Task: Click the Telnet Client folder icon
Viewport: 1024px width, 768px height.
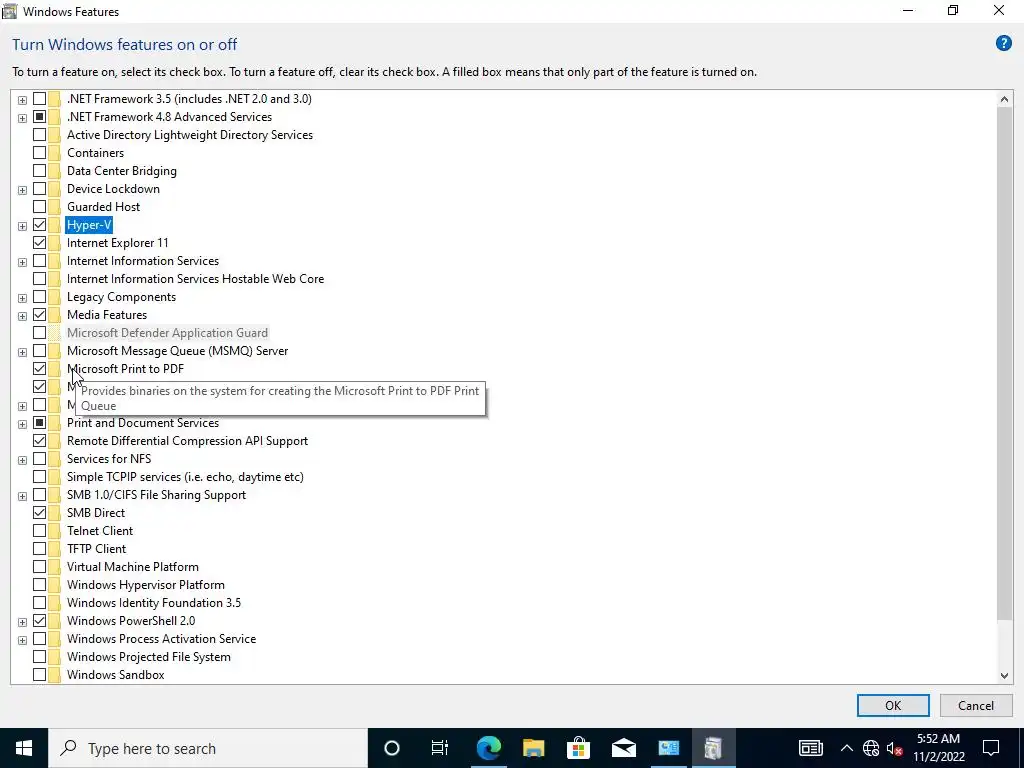Action: pos(54,531)
